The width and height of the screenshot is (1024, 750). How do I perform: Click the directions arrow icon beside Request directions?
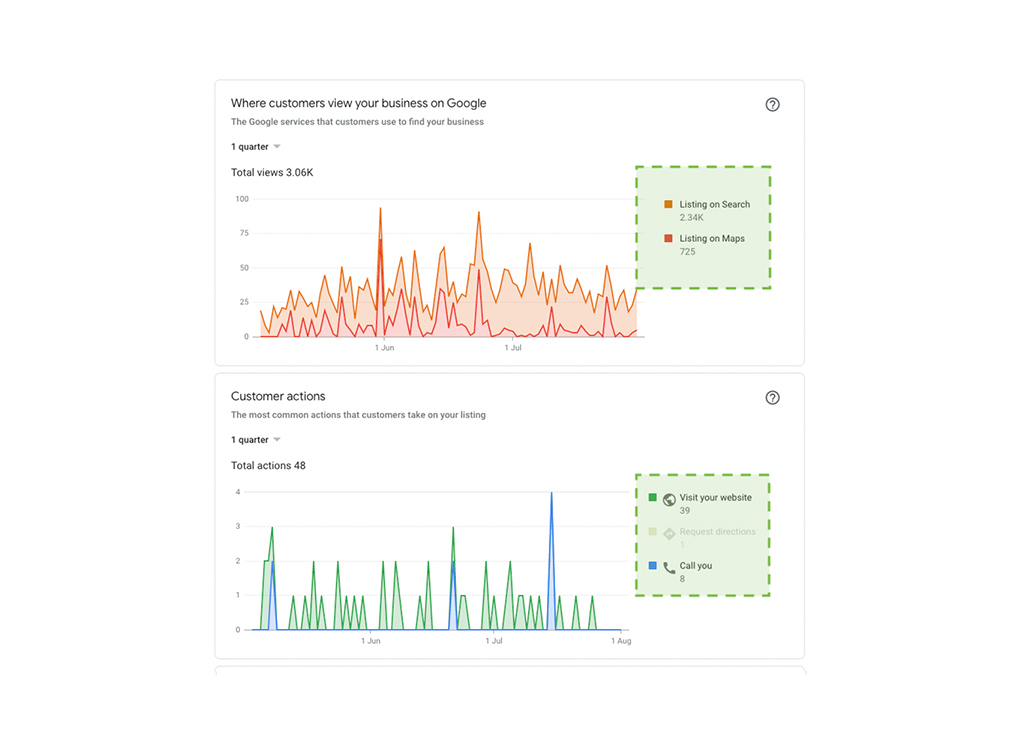point(669,532)
